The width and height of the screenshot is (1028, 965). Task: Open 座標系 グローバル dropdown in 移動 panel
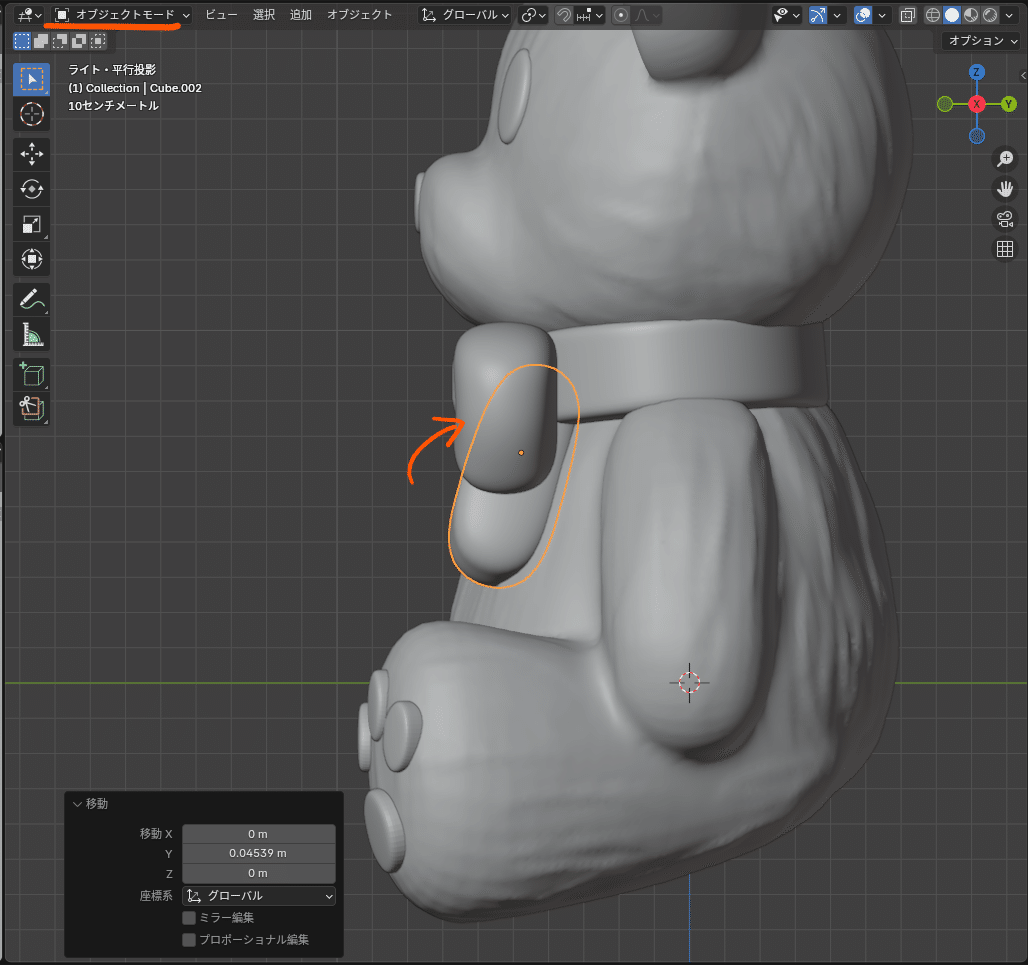[x=259, y=896]
